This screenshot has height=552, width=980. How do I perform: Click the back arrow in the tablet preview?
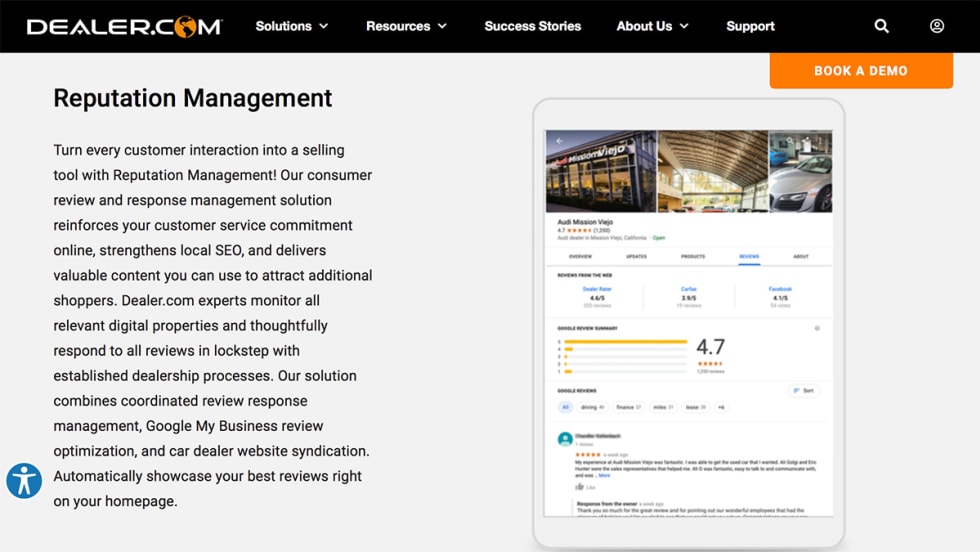[559, 141]
